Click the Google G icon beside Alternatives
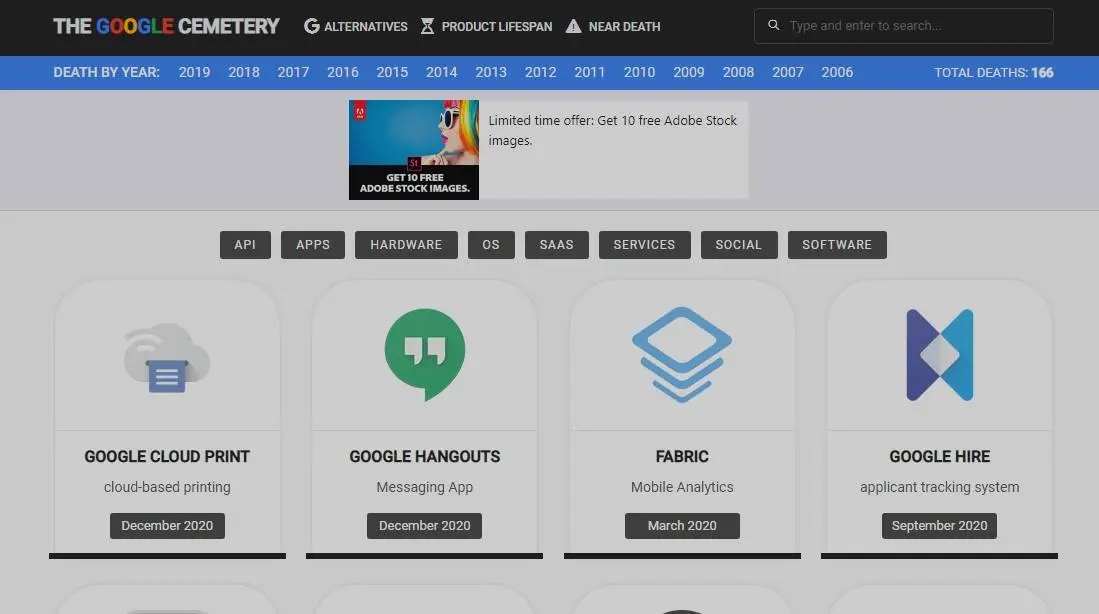The image size is (1099, 614). 311,26
